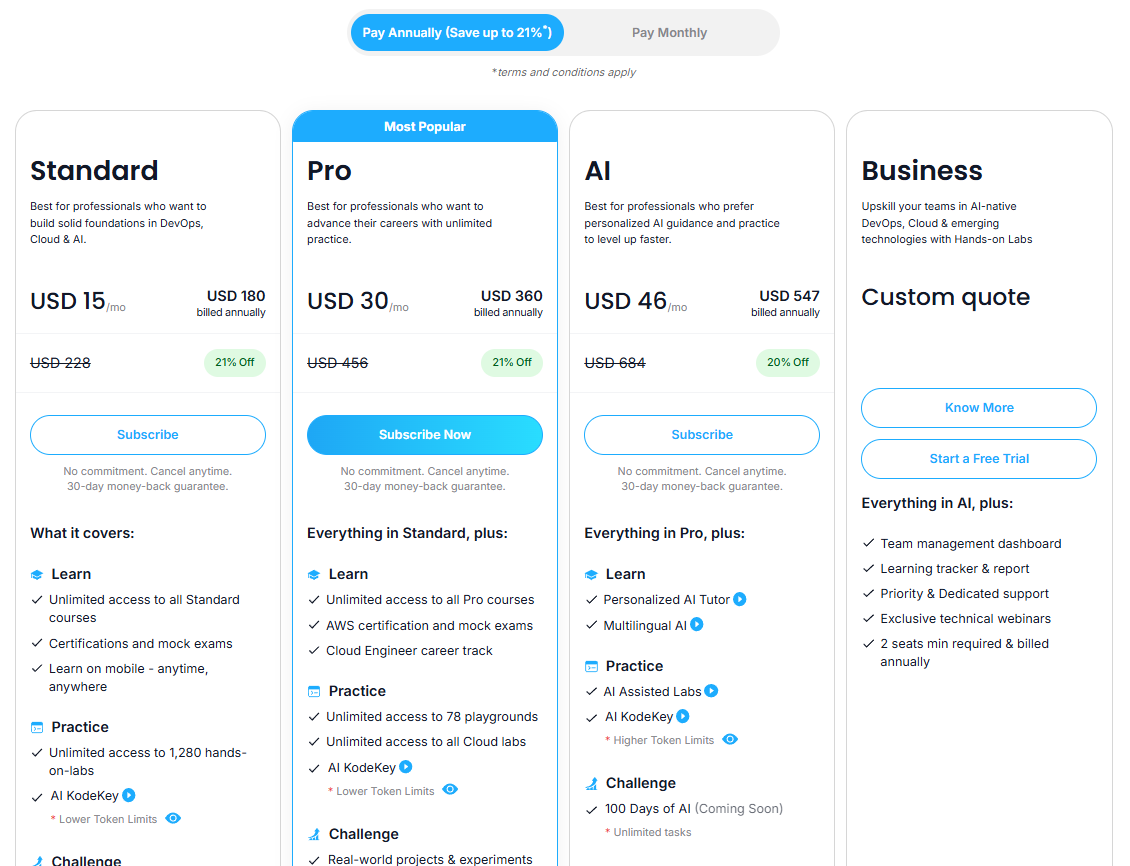Click the Practice icon in the AI plan
1130x866 pixels.
(590, 666)
